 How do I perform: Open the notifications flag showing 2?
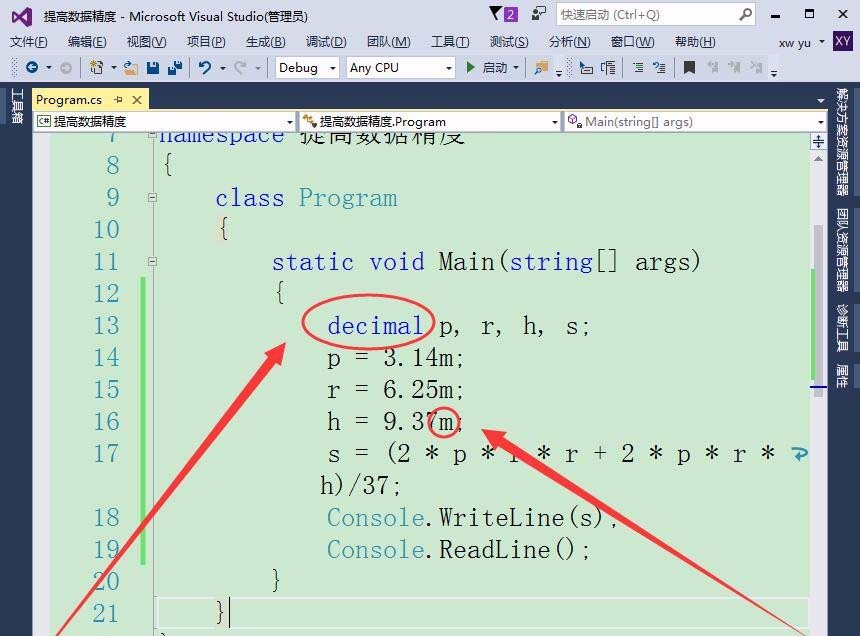pos(500,12)
